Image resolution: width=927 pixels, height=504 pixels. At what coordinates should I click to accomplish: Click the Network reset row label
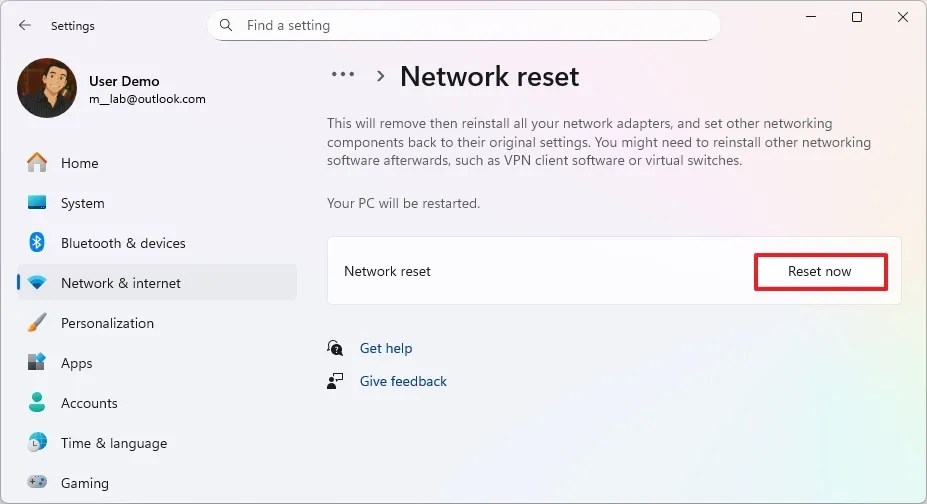387,271
